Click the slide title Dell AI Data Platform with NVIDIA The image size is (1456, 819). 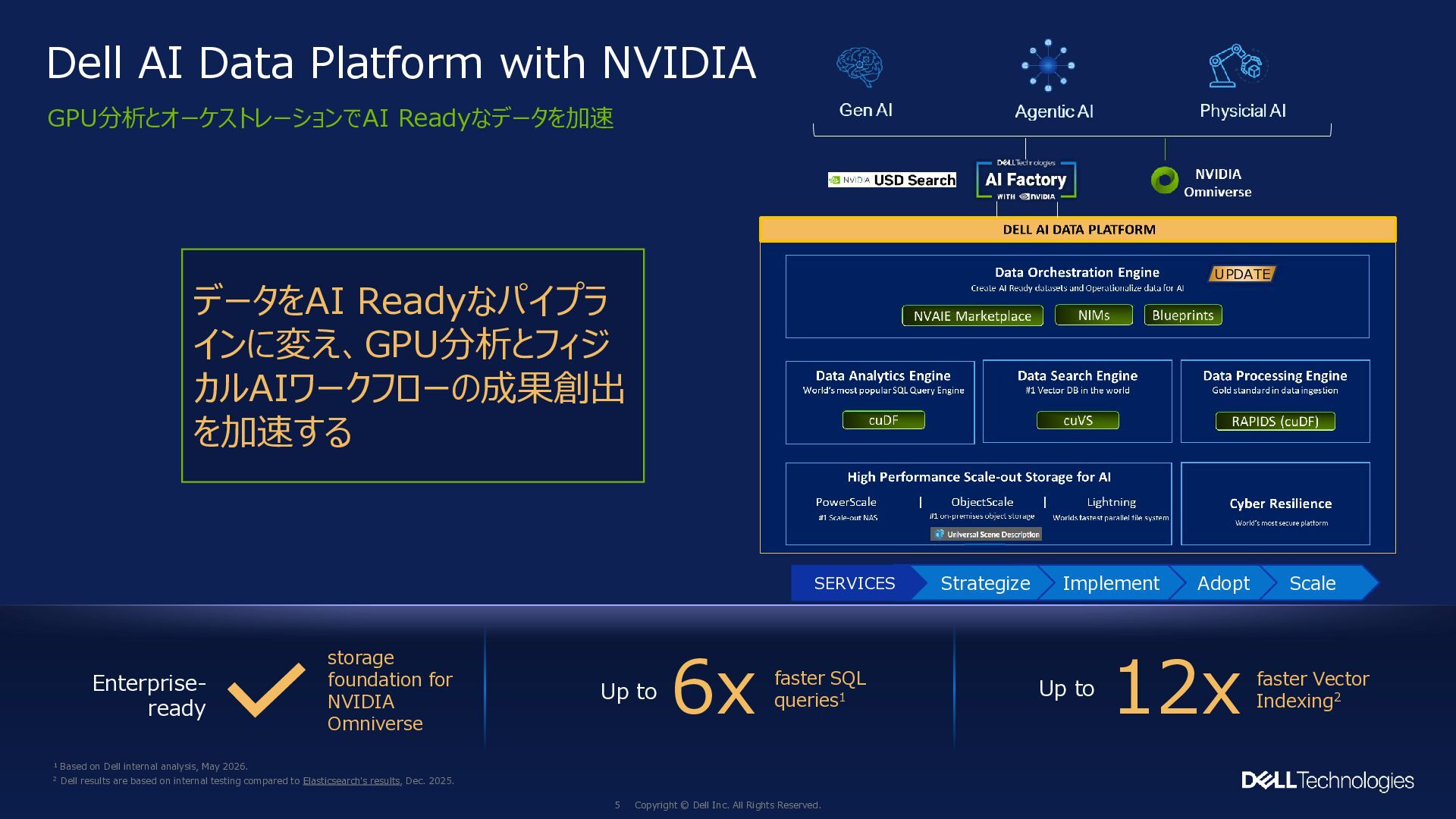click(x=401, y=62)
